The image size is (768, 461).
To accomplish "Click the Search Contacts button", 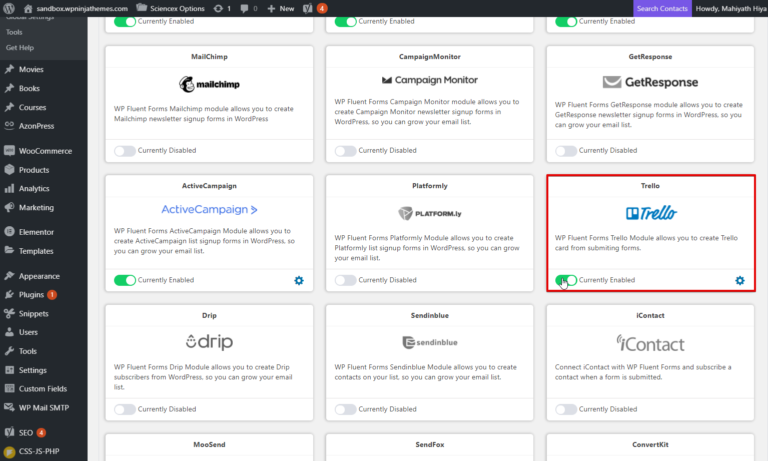I will [x=662, y=8].
